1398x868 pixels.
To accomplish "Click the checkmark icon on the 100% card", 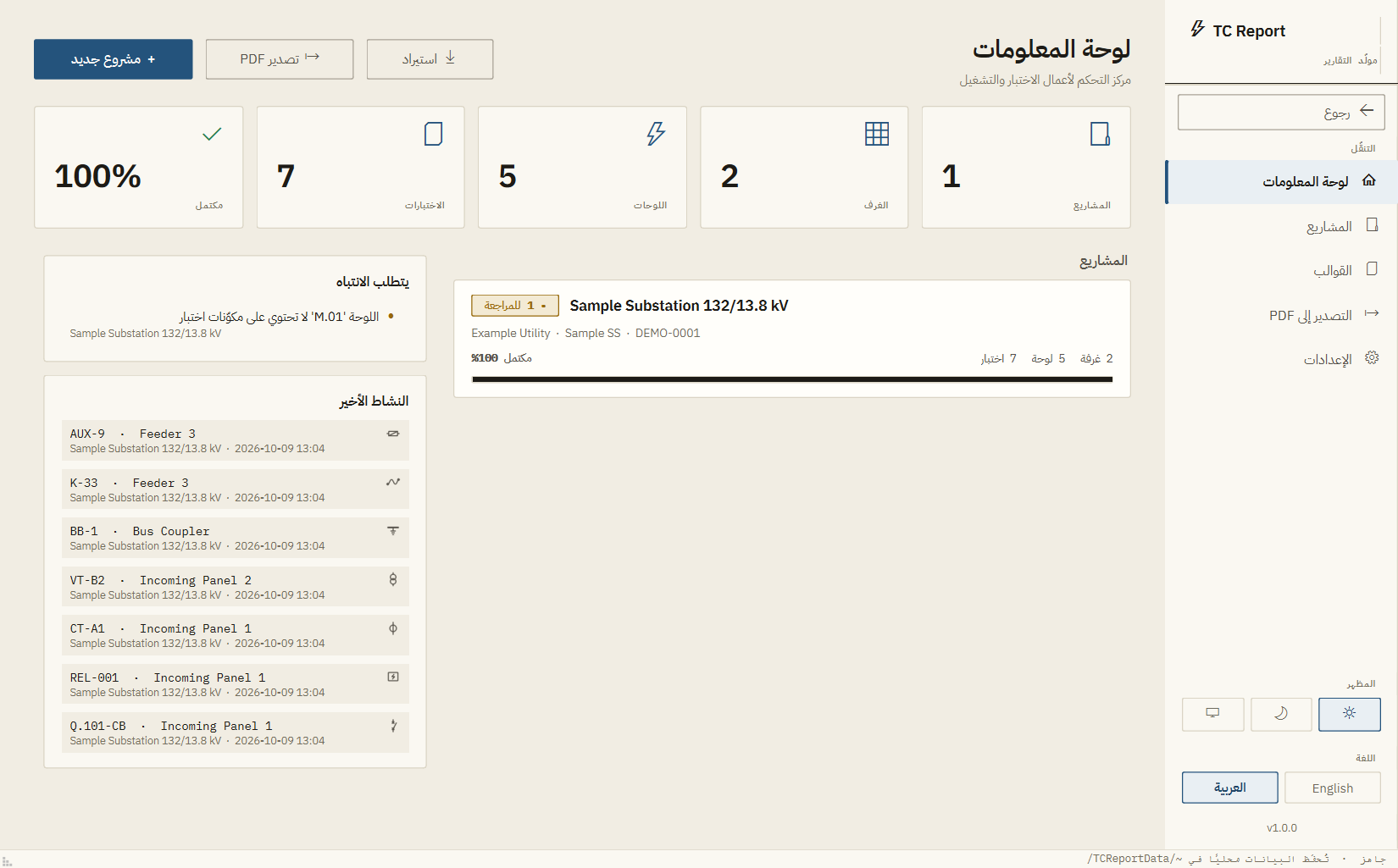I will pos(212,134).
